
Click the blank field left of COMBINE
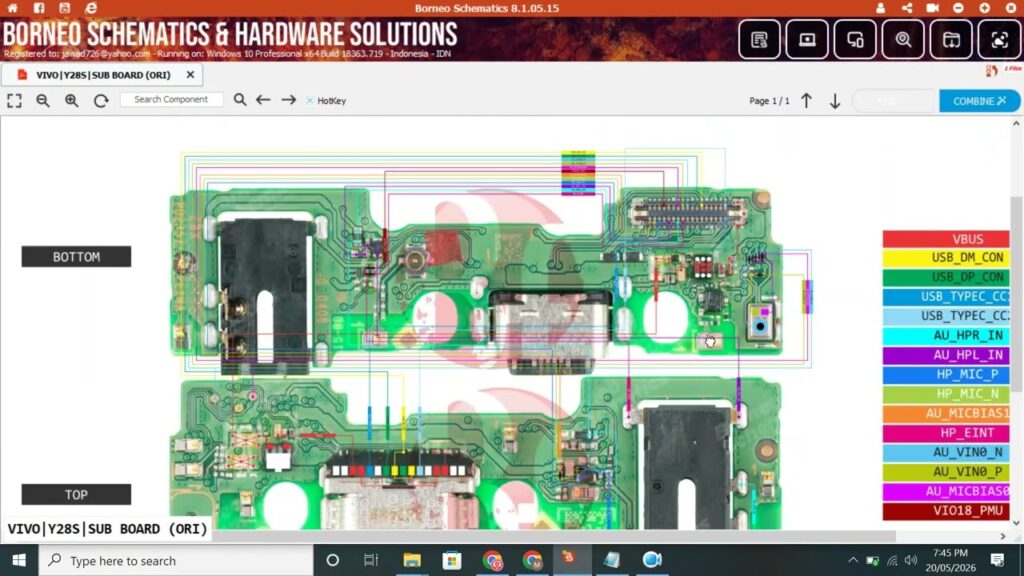895,101
